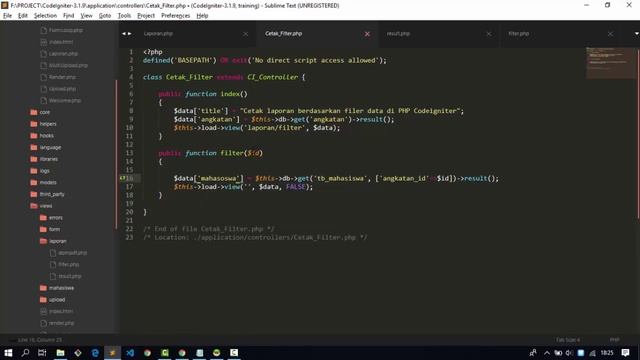
Task: Click the Sublime Text taskbar icon
Action: click(x=112, y=353)
